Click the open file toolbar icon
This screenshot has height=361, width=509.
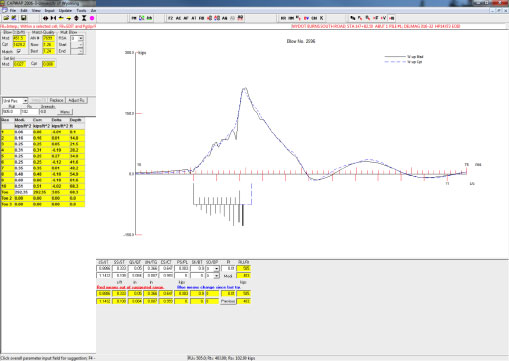pyautogui.click(x=6, y=18)
